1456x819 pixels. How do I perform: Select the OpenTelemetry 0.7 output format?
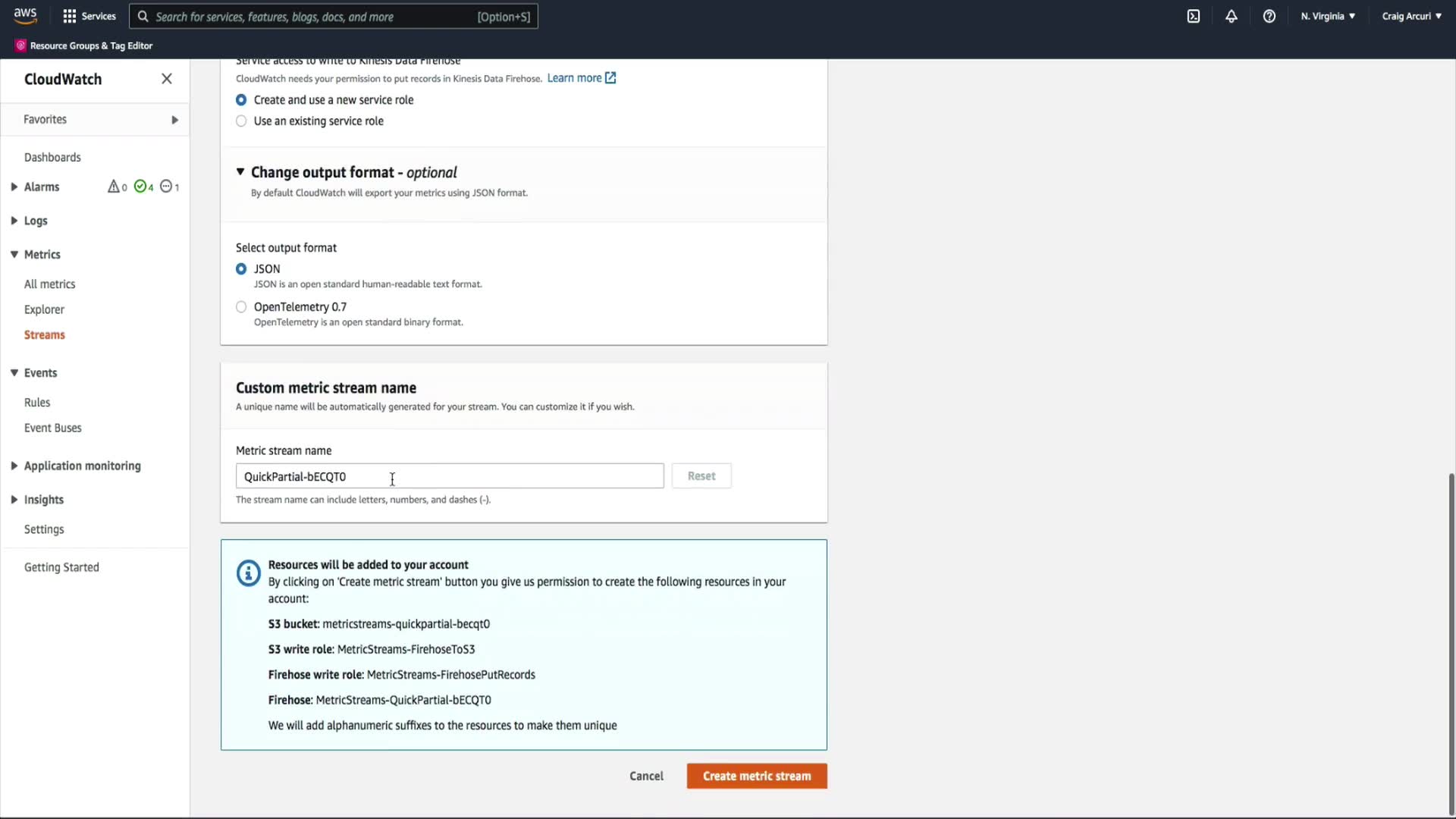pyautogui.click(x=241, y=307)
